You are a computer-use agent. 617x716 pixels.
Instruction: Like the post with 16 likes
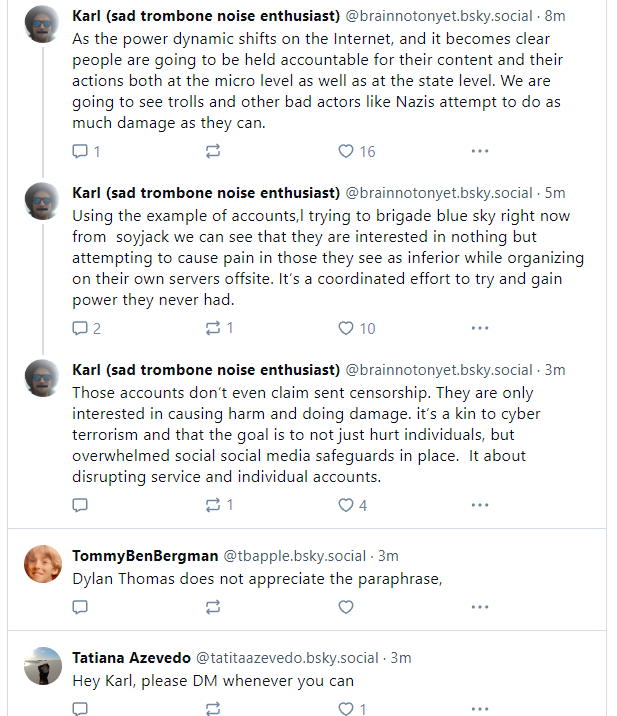pos(346,151)
